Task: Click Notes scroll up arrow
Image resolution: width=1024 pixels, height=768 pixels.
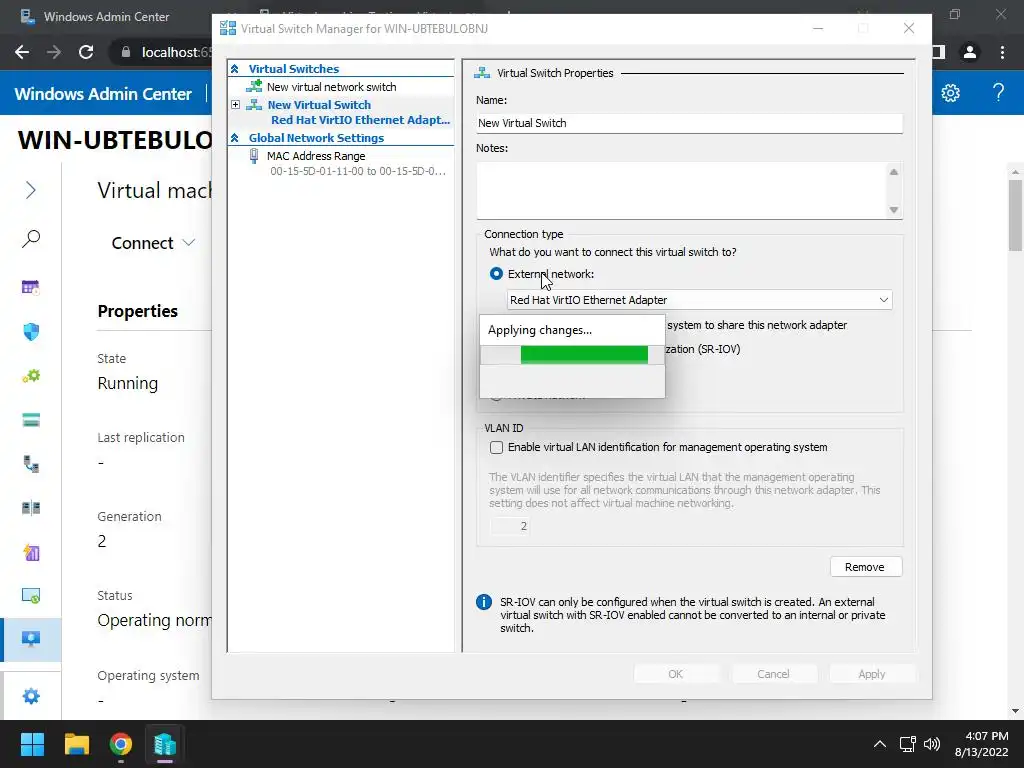Action: coord(893,172)
